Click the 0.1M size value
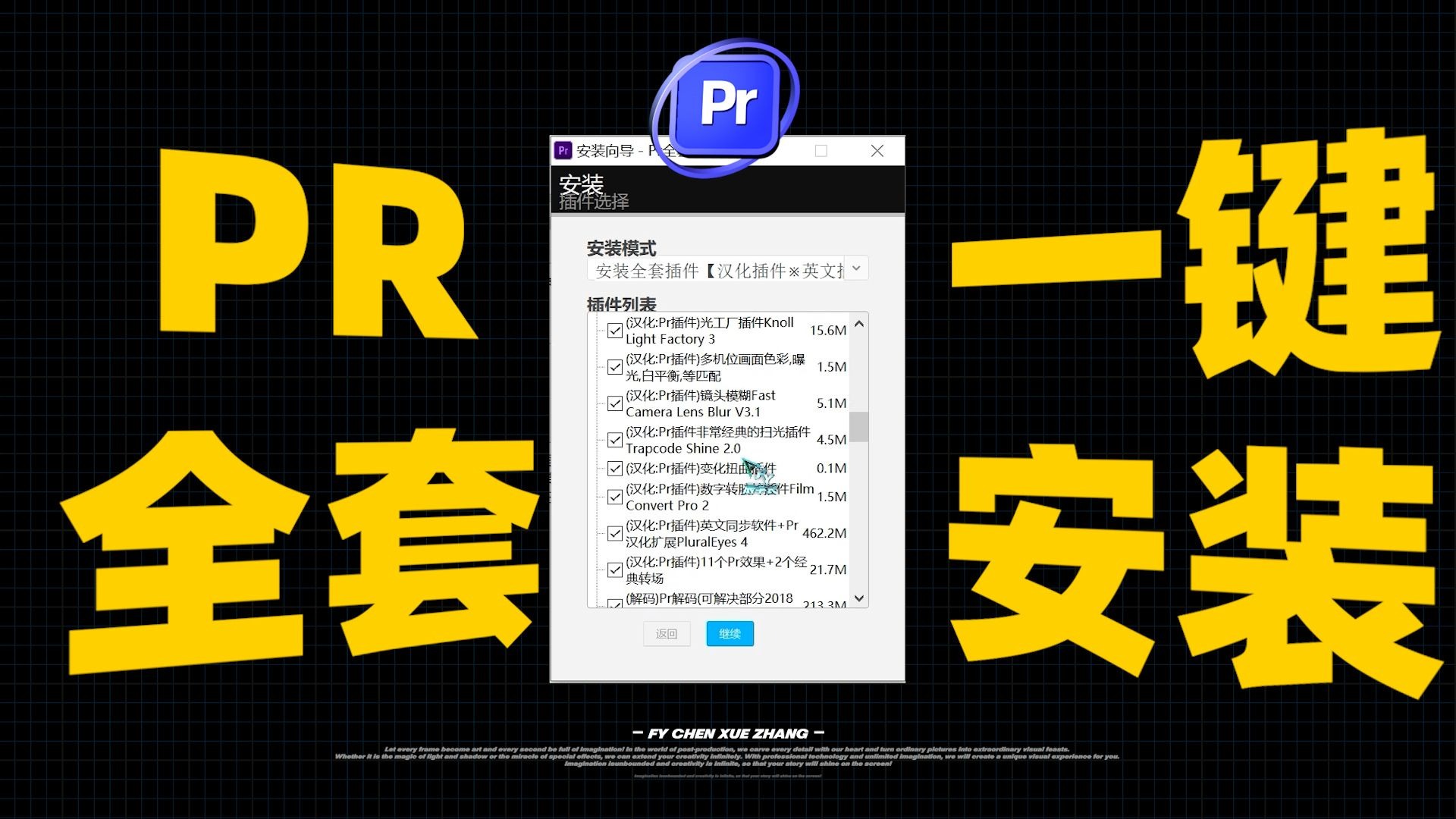The height and width of the screenshot is (819, 1456). click(831, 468)
